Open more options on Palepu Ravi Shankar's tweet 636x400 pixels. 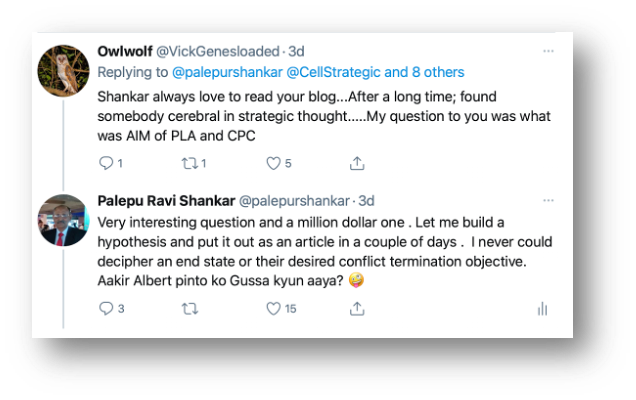(548, 200)
